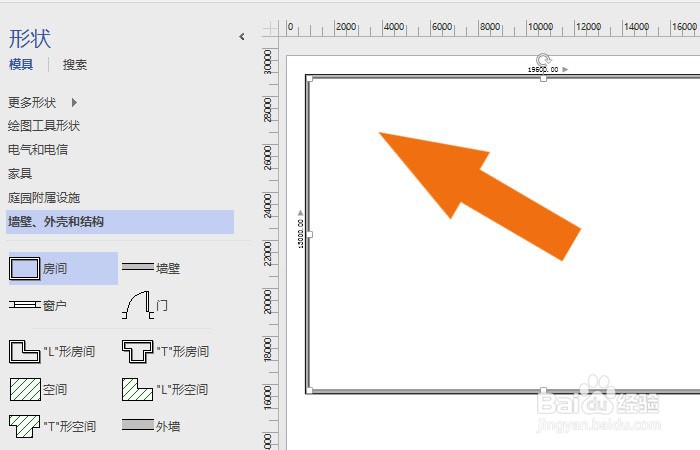Click the room's bottom-middle selection handle
The image size is (700, 450).
click(543, 390)
